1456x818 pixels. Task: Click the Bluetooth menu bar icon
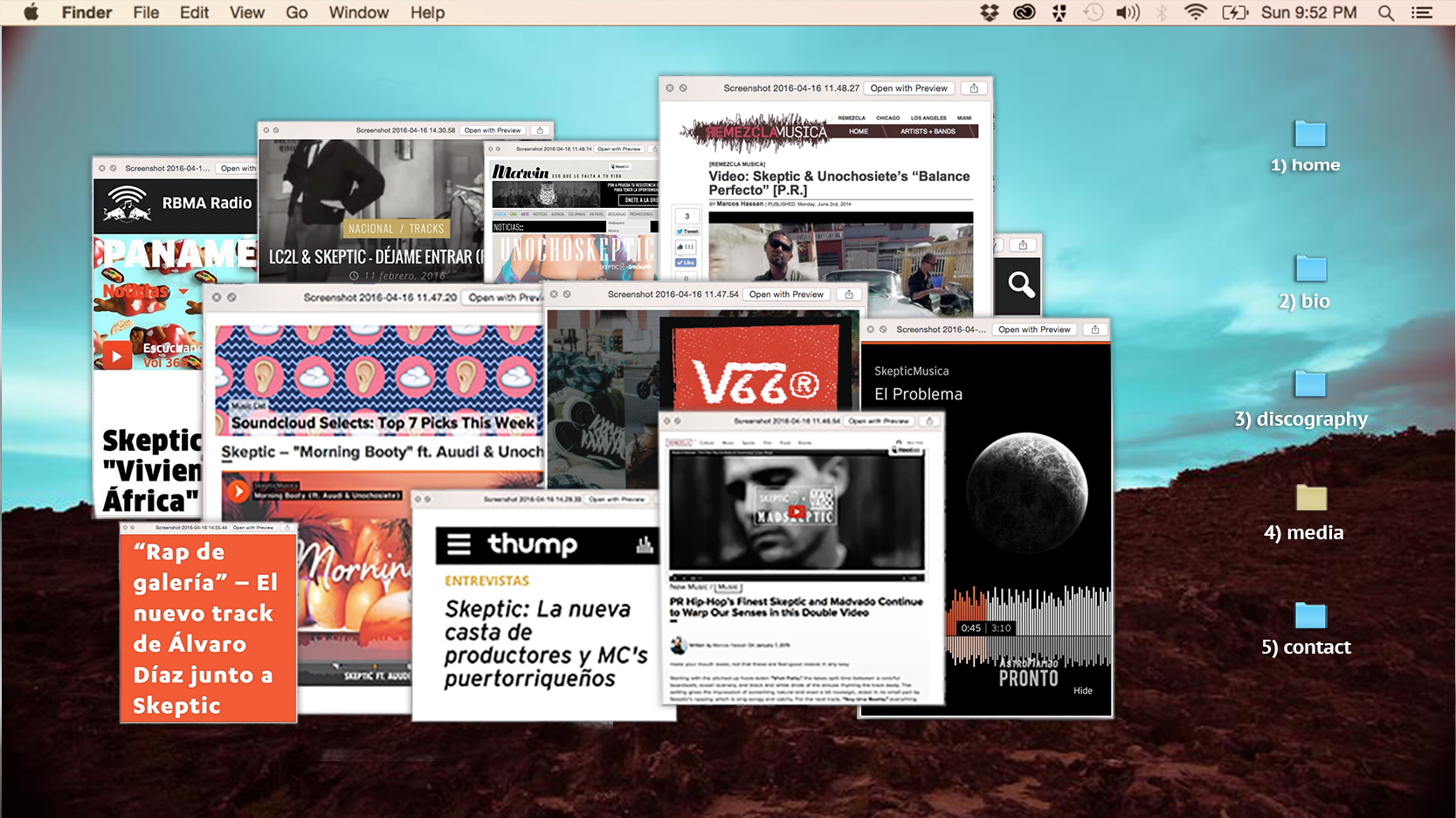click(1162, 12)
